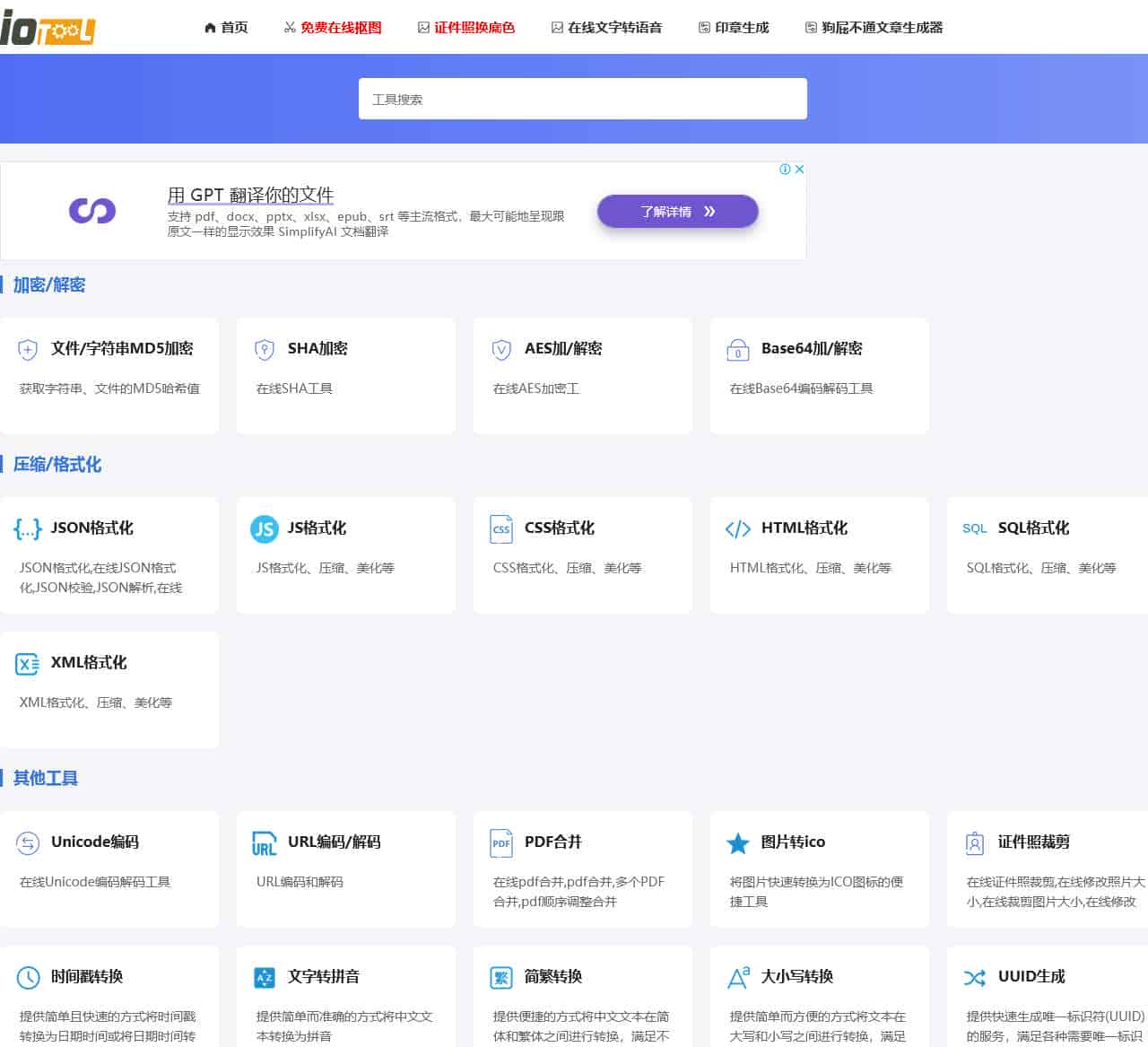Click the 获取字符串、文件的MD5哈希值 description
This screenshot has height=1047, width=1148.
109,388
